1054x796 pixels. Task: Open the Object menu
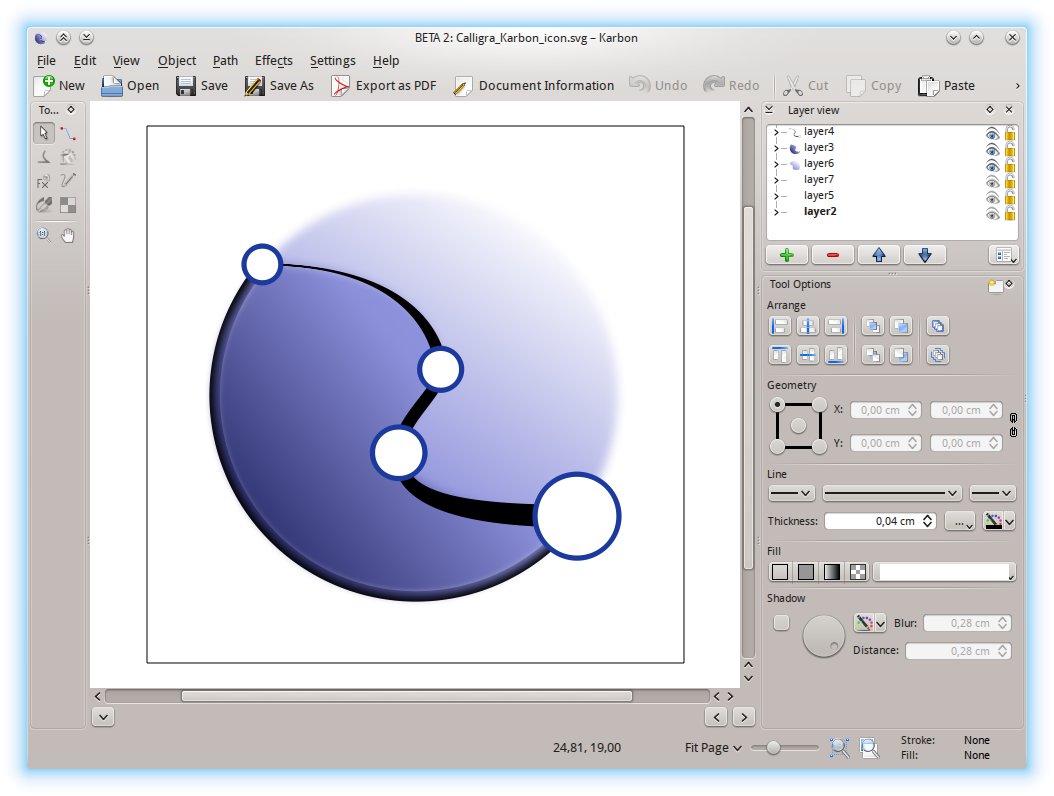click(x=177, y=61)
